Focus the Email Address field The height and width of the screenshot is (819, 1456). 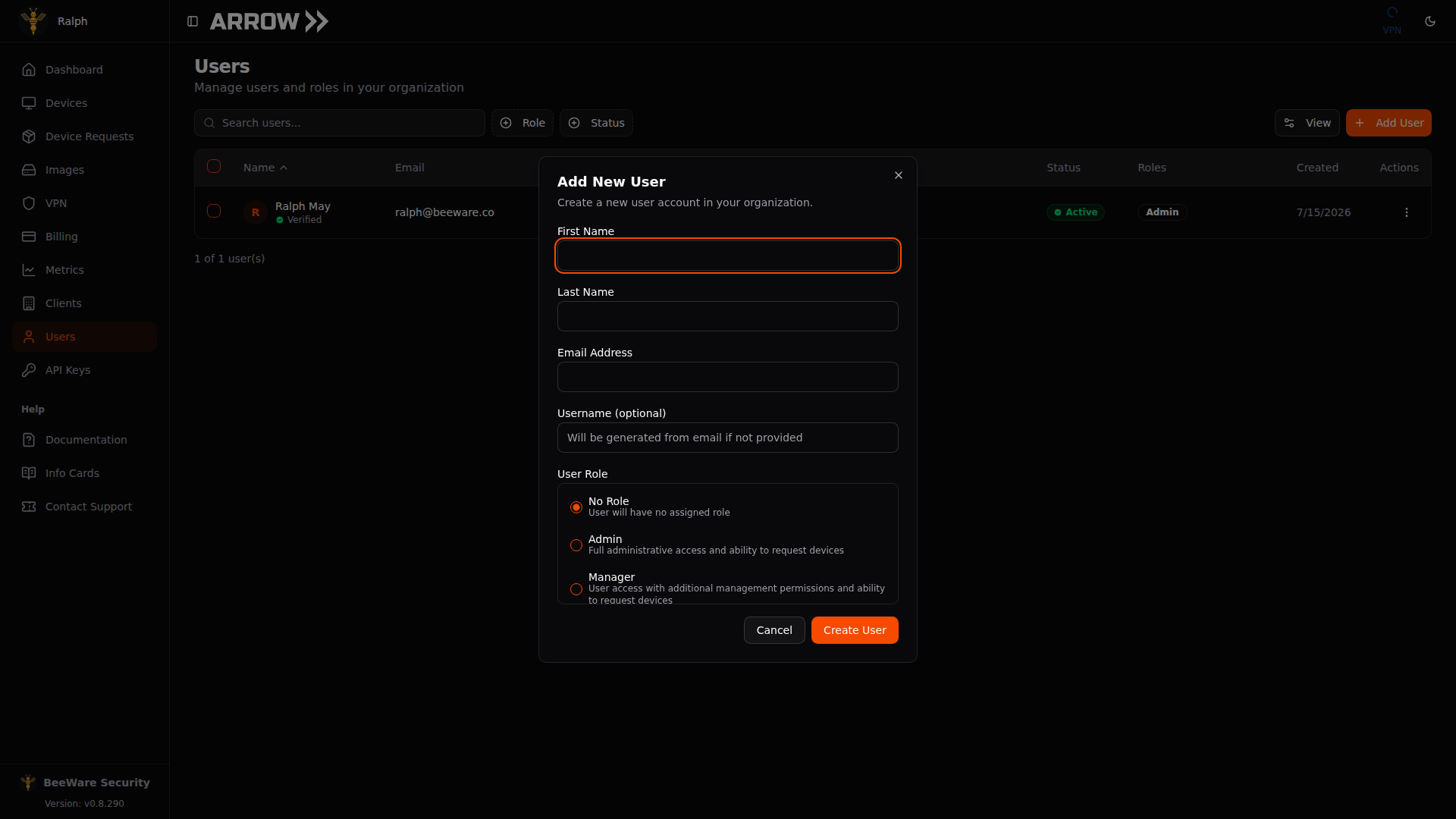coord(728,377)
